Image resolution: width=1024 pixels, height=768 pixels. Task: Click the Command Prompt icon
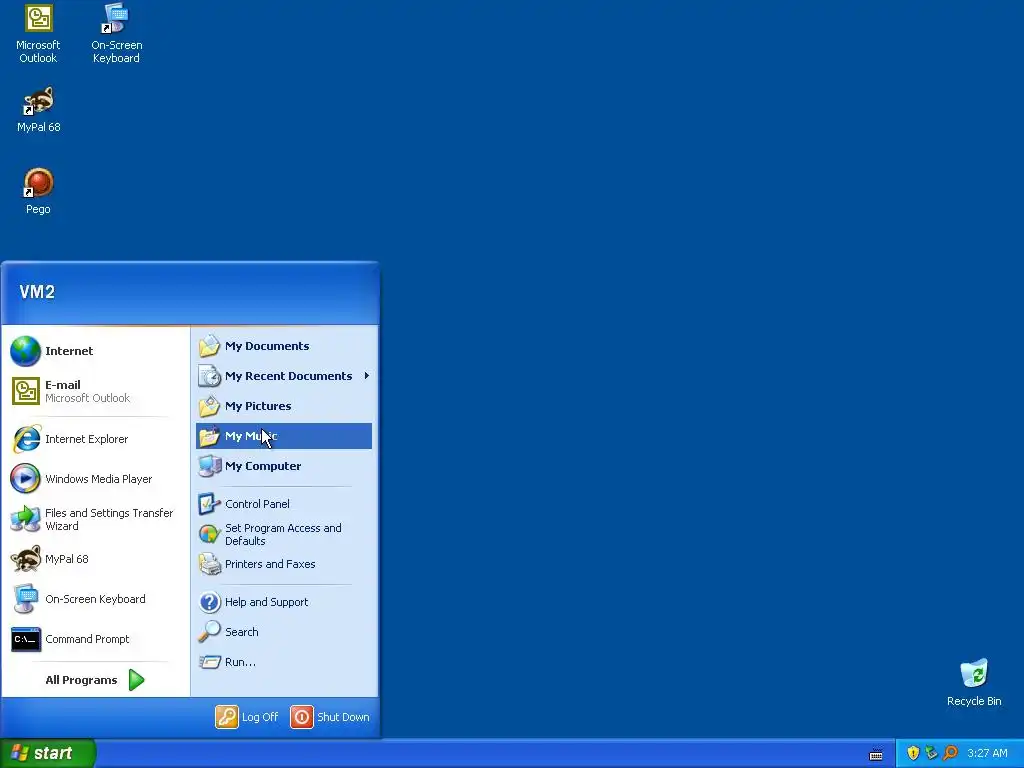coord(25,639)
